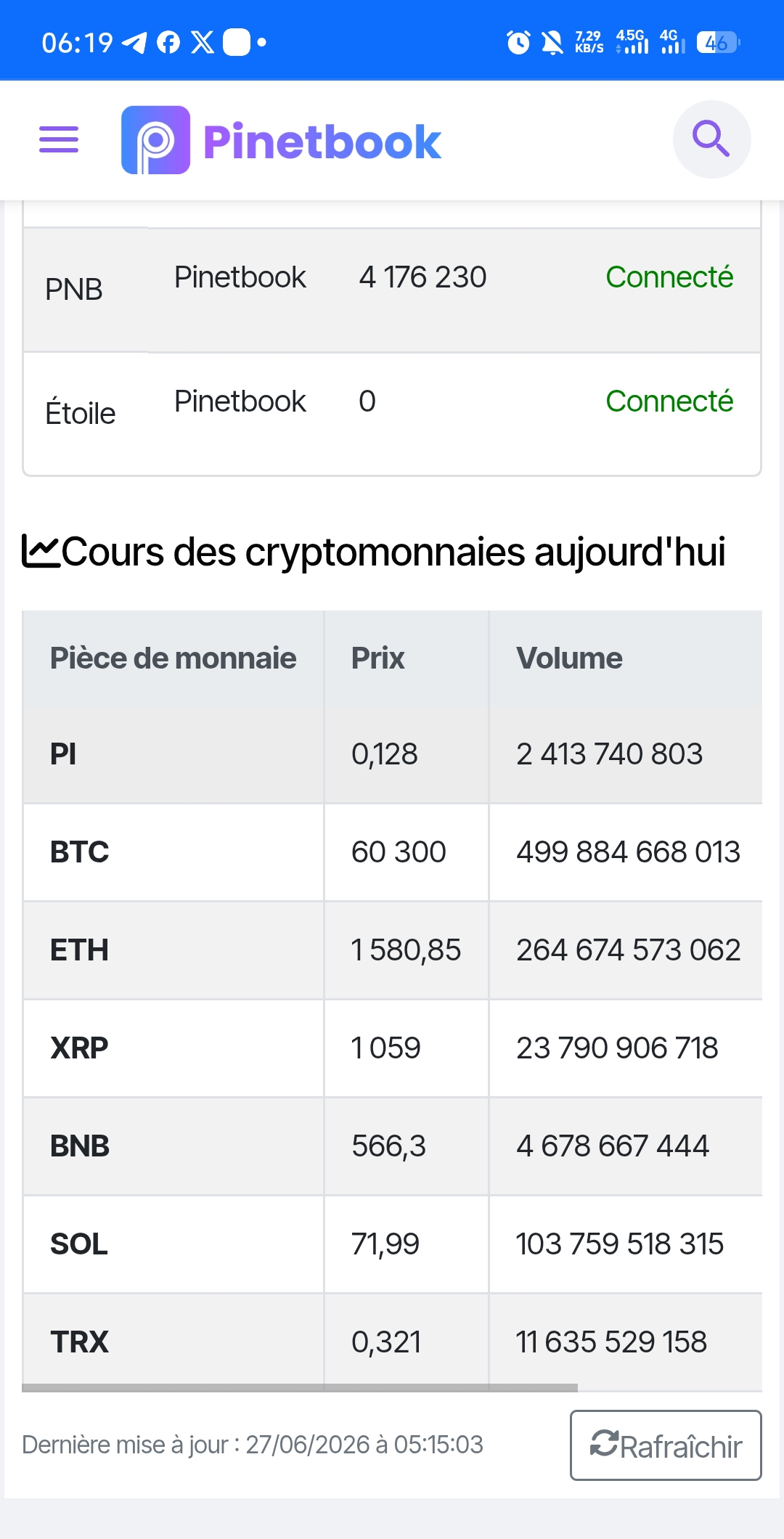Tap the Facebook notification icon in status bar
The height and width of the screenshot is (1539, 784).
[168, 43]
